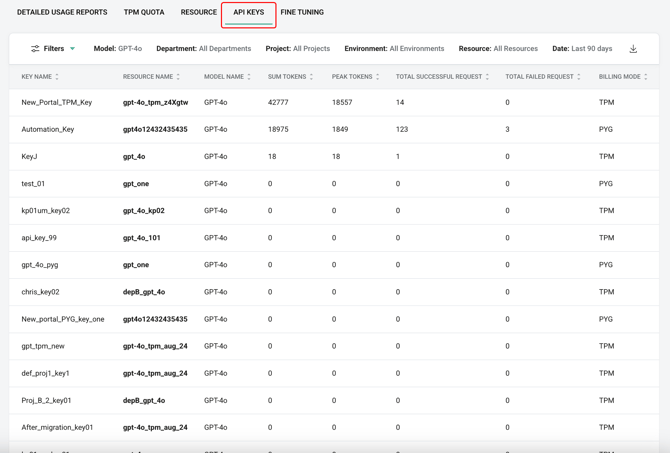Click successful request count 123
The height and width of the screenshot is (453, 670).
pyautogui.click(x=402, y=129)
